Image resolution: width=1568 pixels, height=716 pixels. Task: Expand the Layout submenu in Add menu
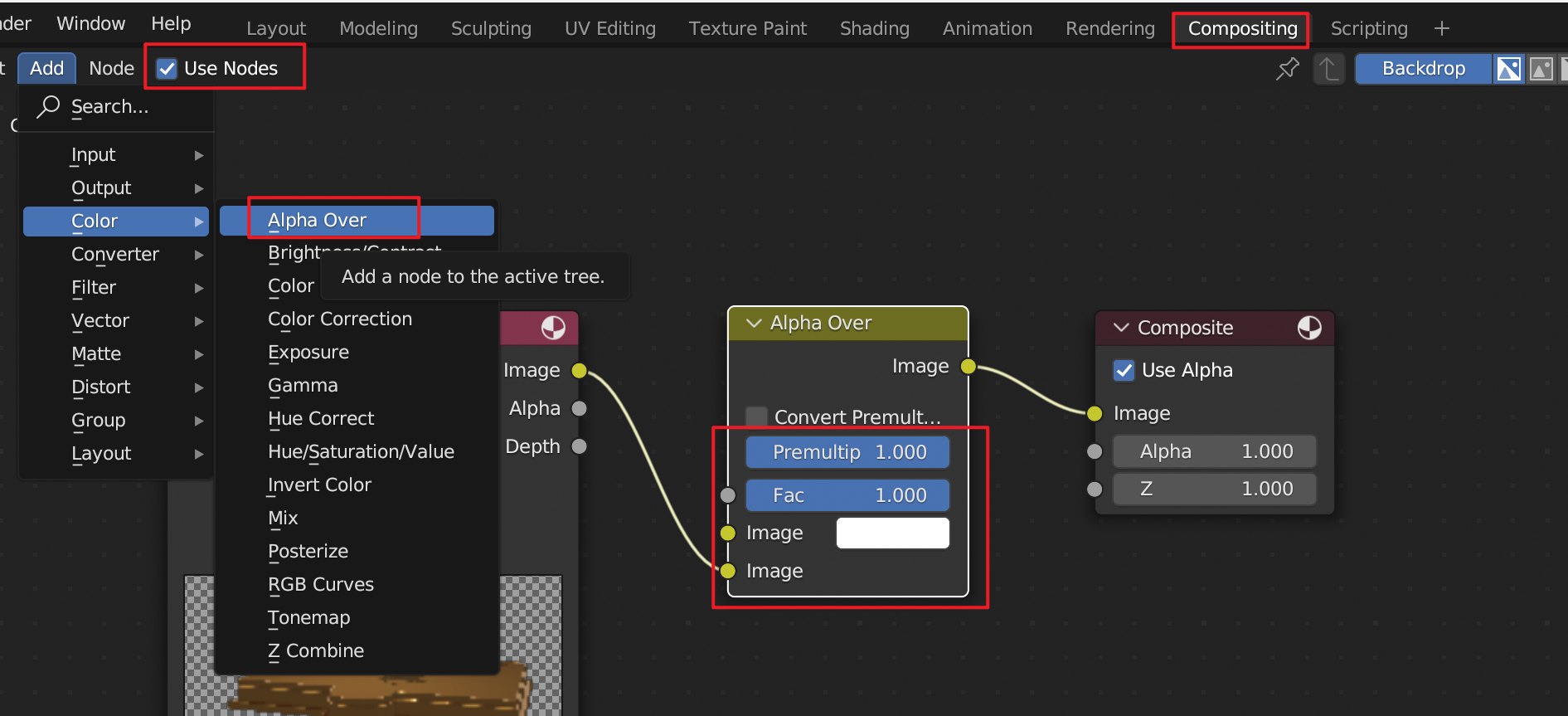click(116, 454)
